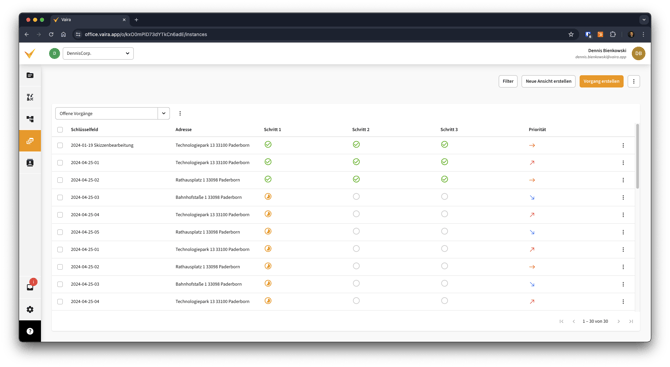Click the in-progress Schritt 1 icon for 2024-04-25-05
This screenshot has width=670, height=367.
pos(268,232)
